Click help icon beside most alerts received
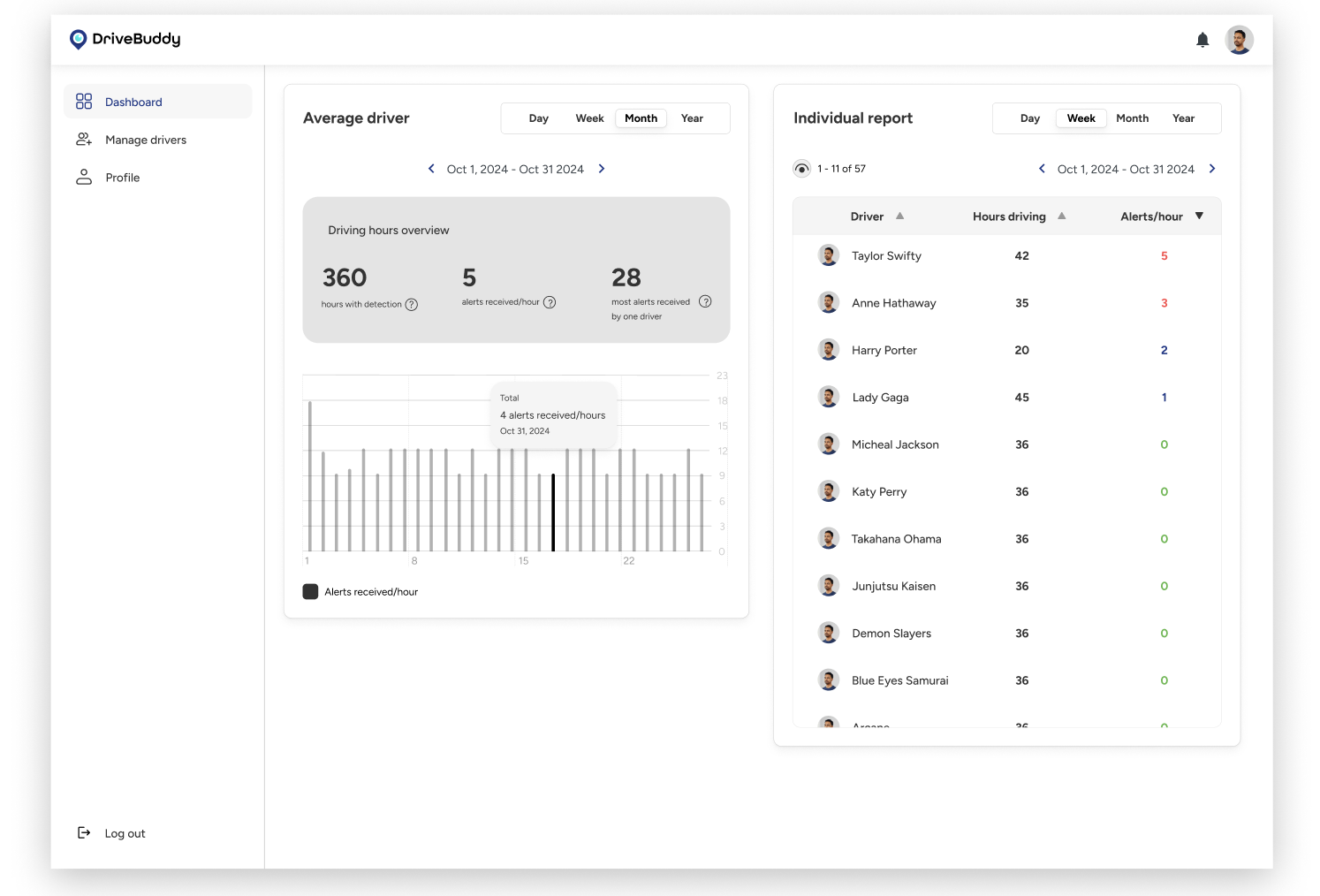Screen dimensions: 1320x896 point(705,301)
